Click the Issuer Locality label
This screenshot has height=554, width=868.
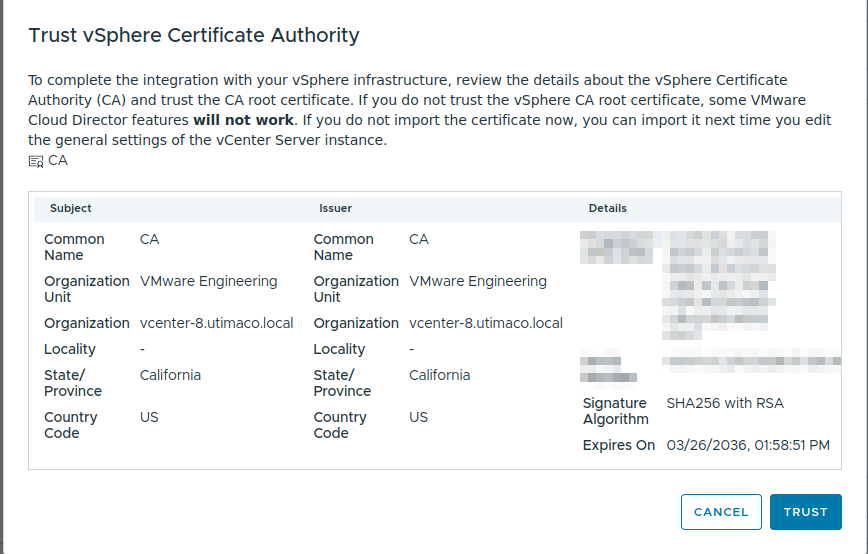pyautogui.click(x=339, y=349)
